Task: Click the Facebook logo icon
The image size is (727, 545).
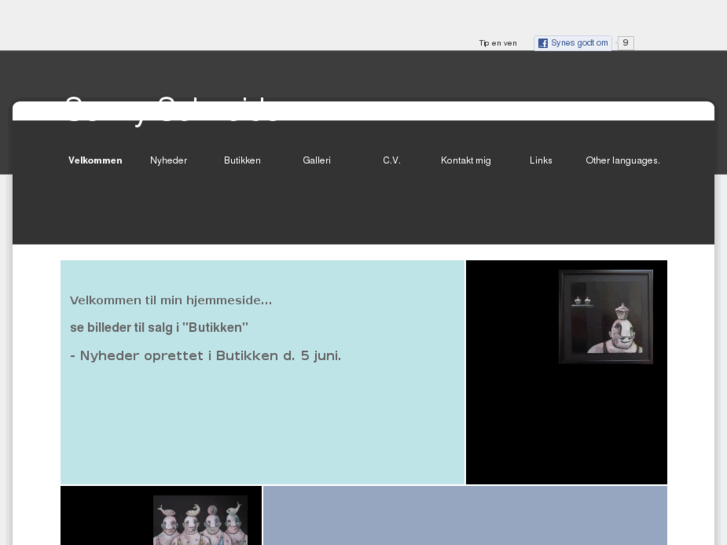Action: tap(543, 43)
